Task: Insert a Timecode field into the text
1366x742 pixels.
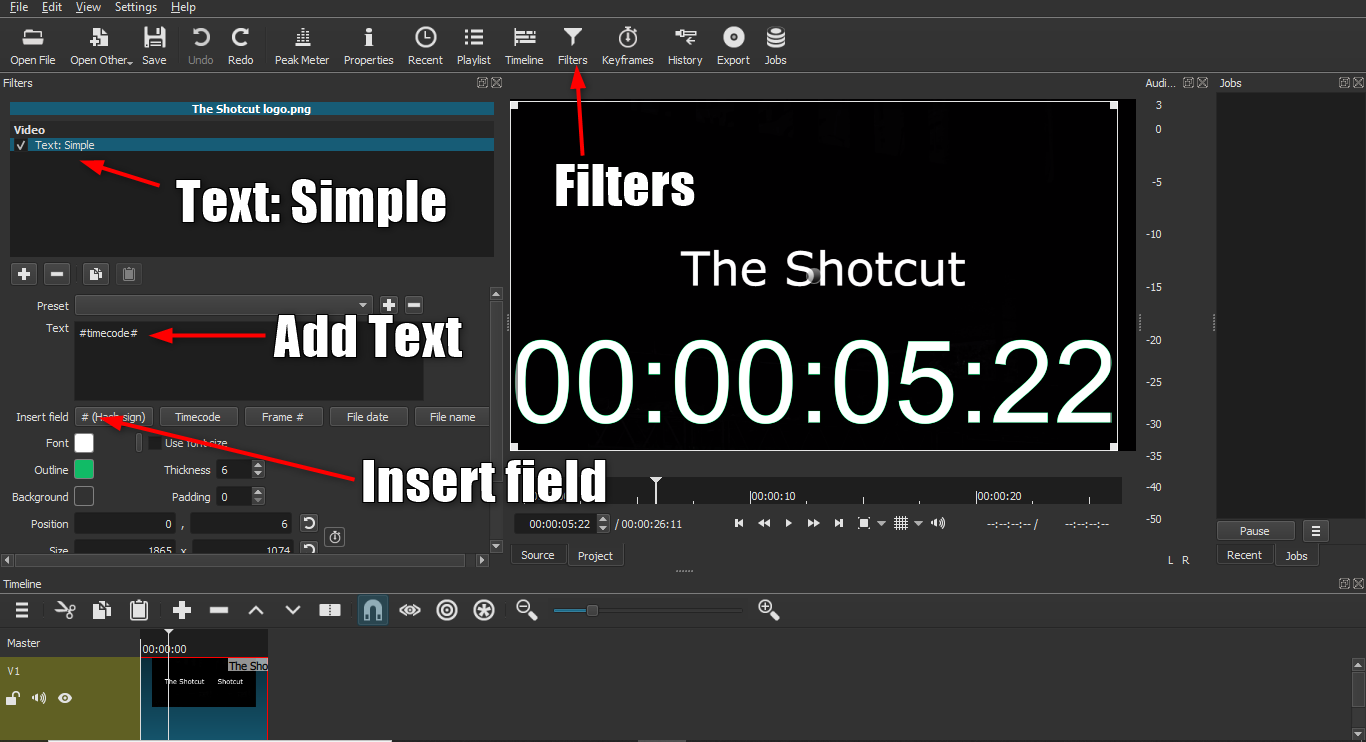Action: 198,416
